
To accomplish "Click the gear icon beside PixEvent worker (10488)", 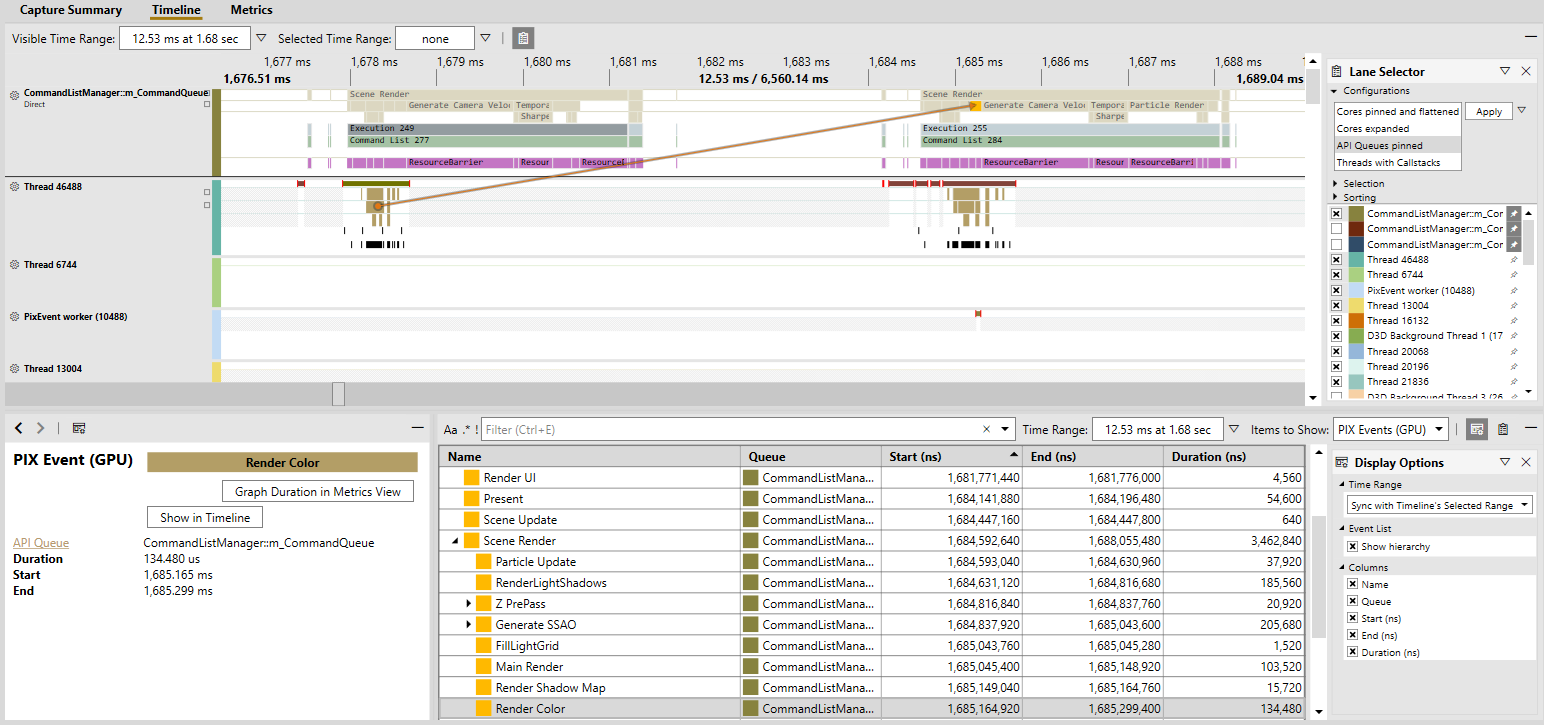I will (15, 317).
